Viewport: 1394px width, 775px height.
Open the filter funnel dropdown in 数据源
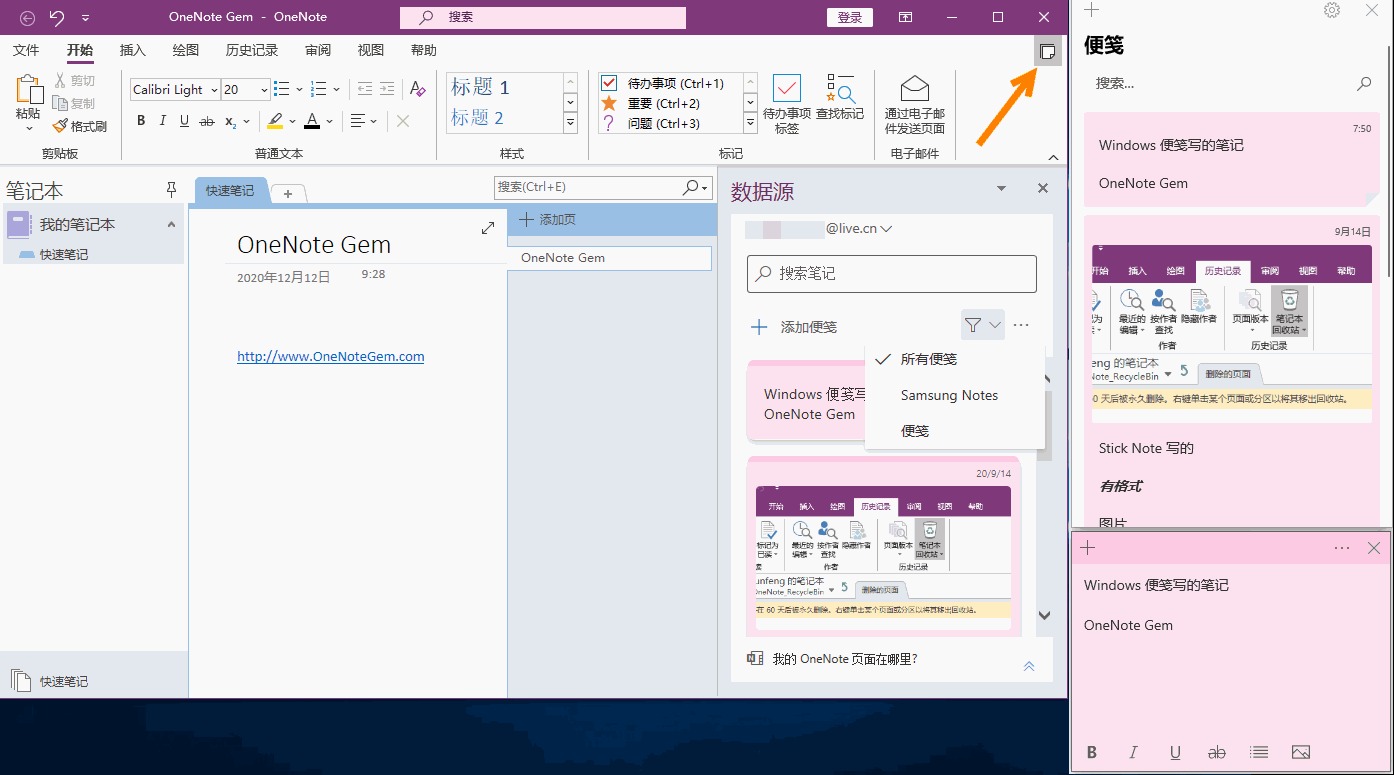coord(982,325)
